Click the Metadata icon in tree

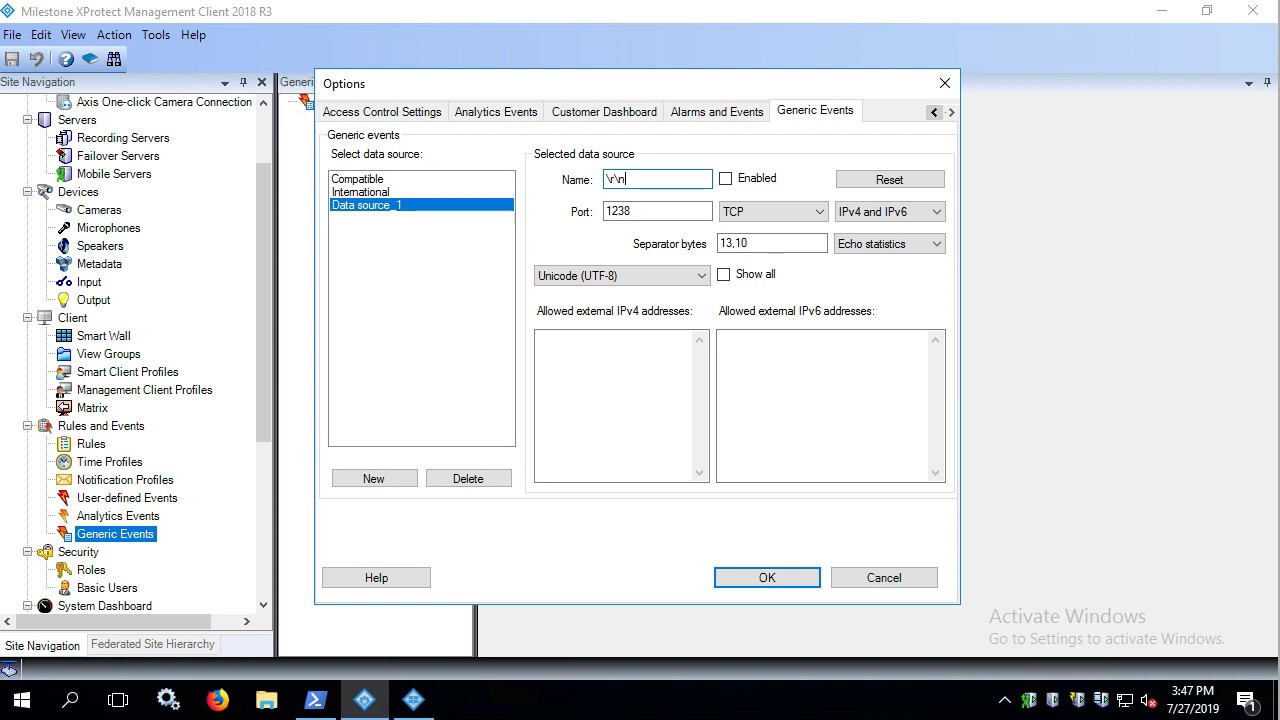pyautogui.click(x=64, y=264)
